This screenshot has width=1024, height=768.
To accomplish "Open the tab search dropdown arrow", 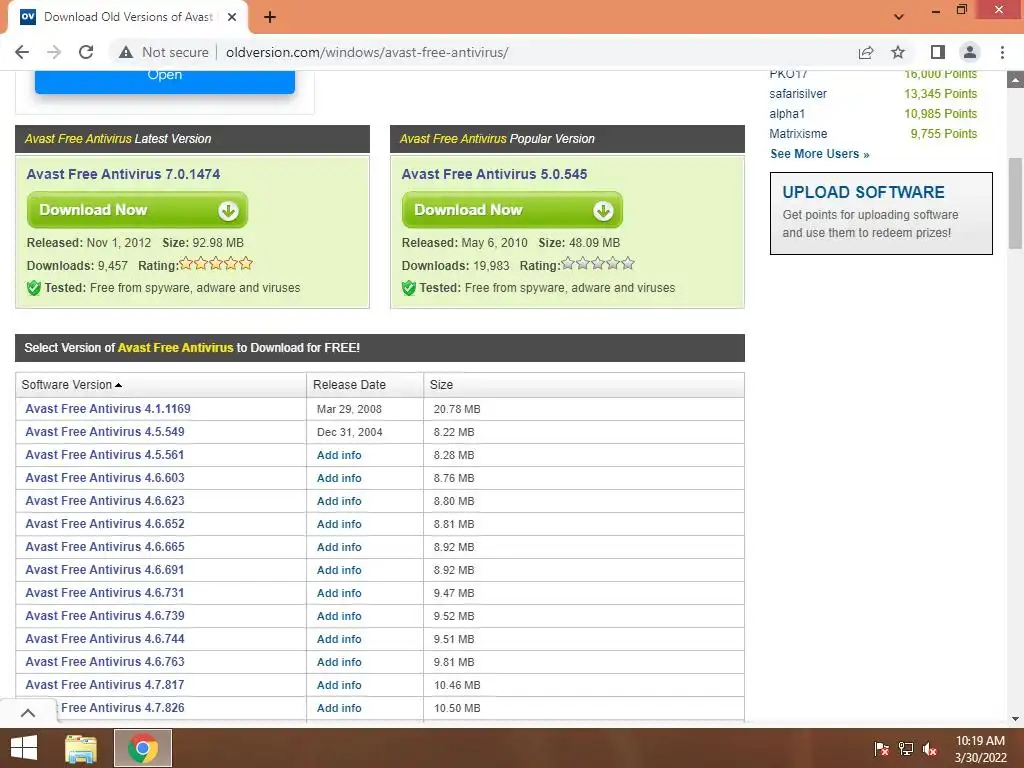I will click(899, 17).
